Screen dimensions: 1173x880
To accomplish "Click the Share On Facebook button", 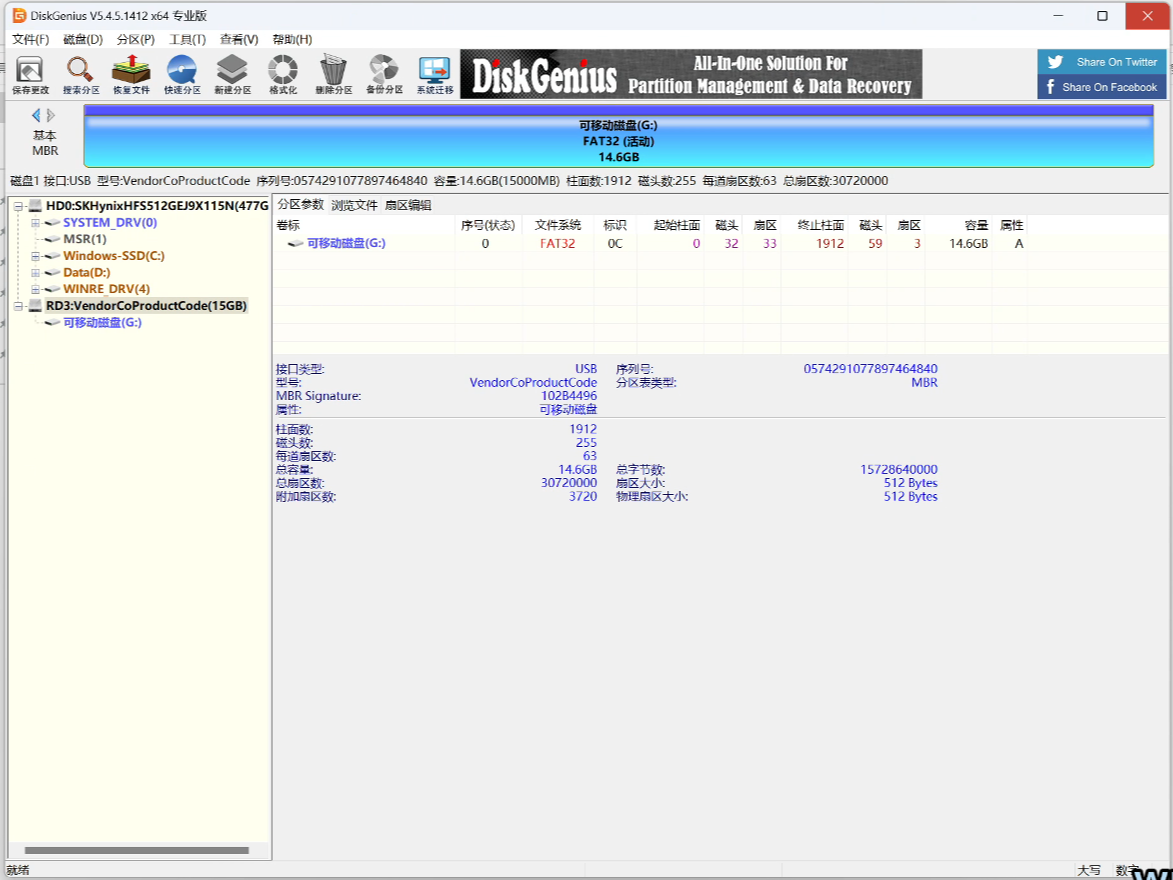I will [x=1101, y=87].
